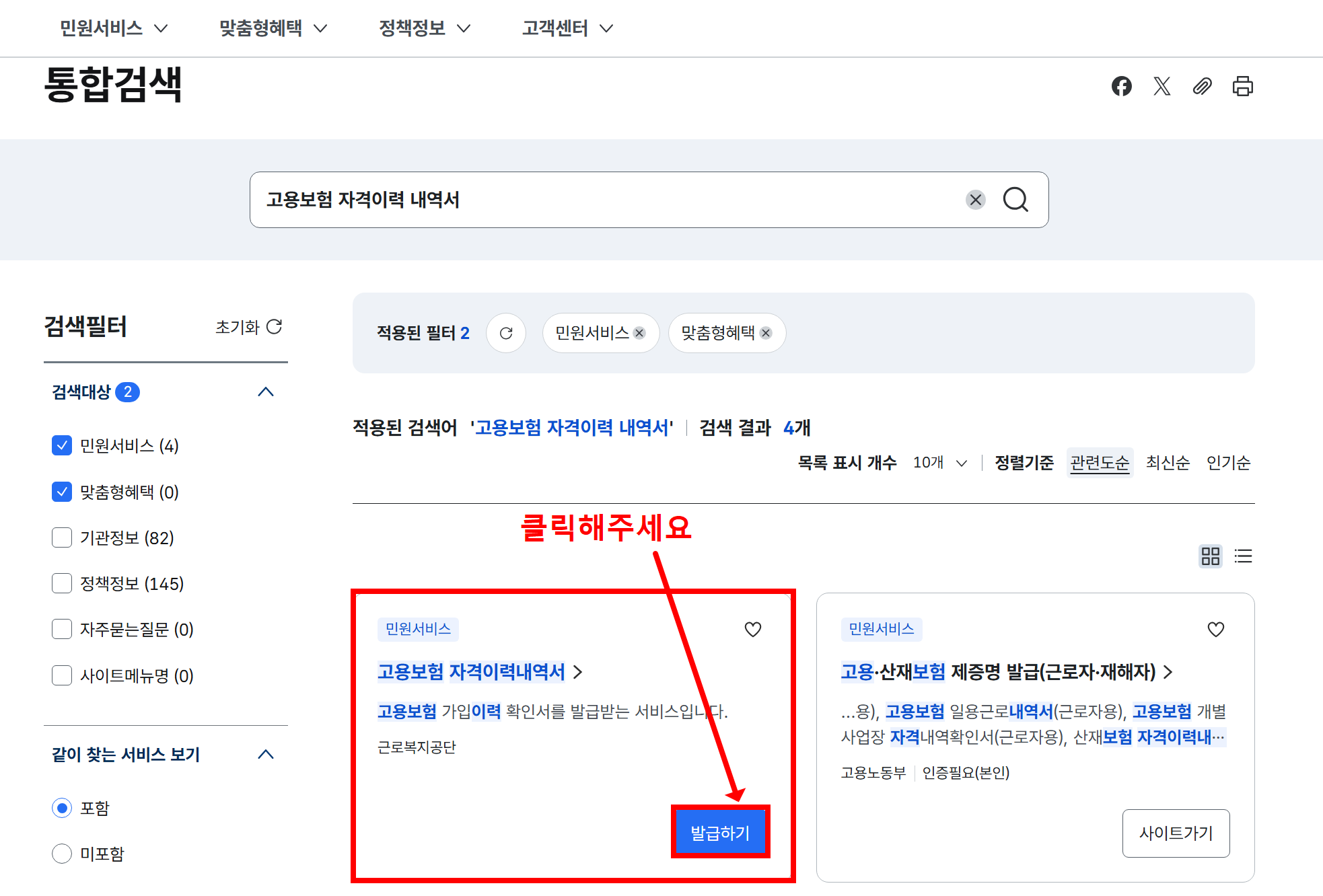Switch to list view icon

1243,556
